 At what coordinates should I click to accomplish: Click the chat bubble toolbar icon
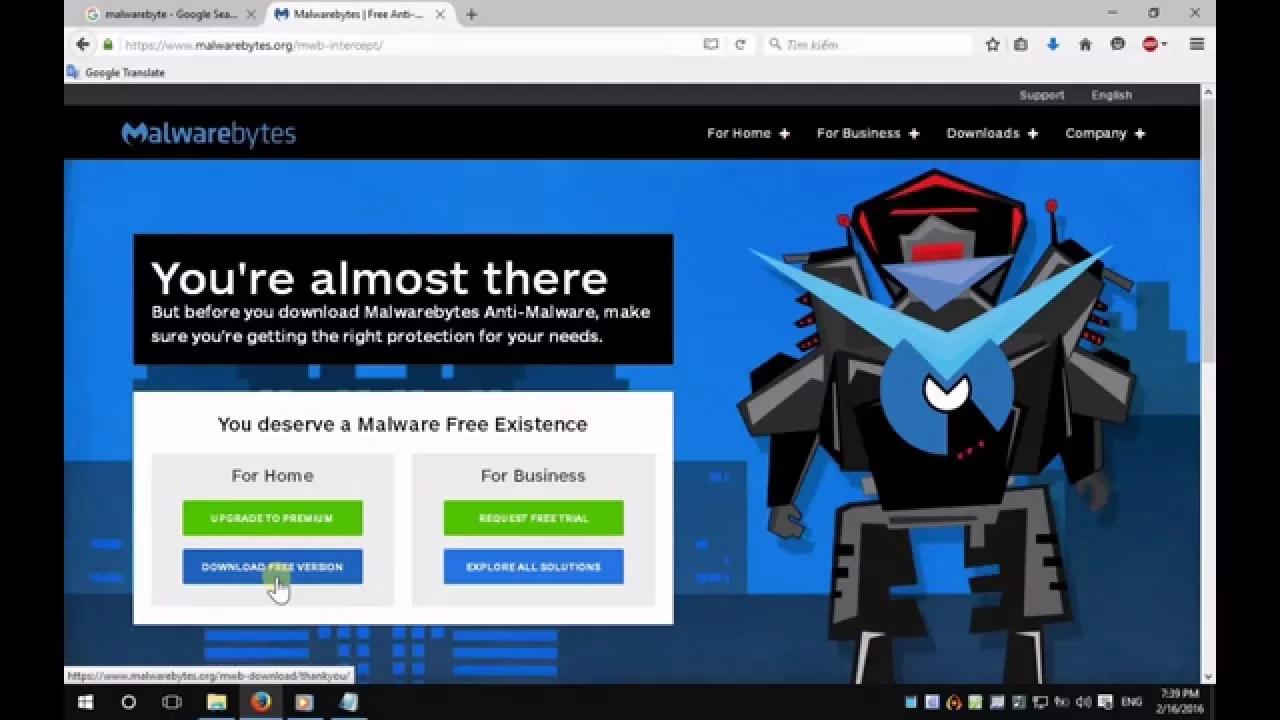pos(1118,44)
